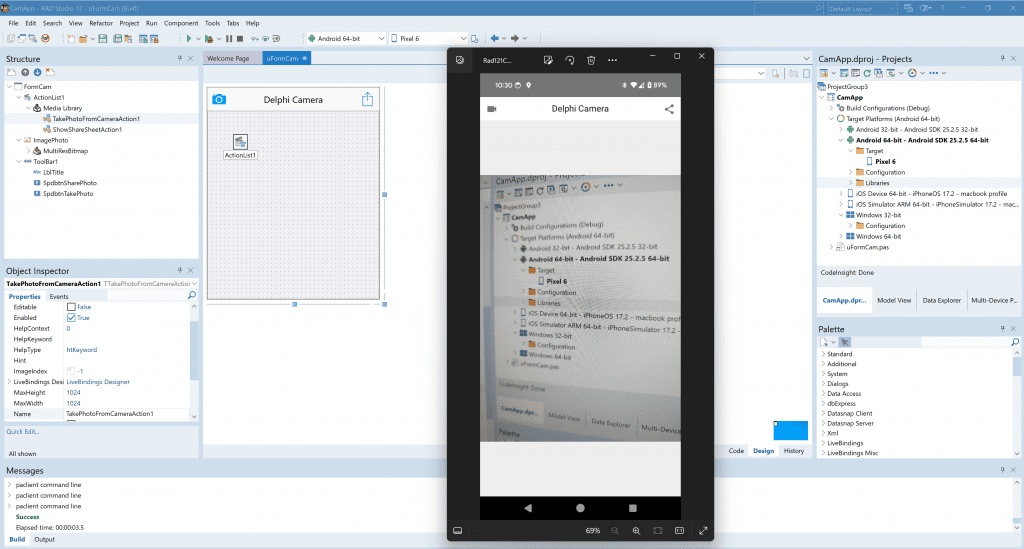This screenshot has width=1024, height=549.
Task: Click the zoom out icon in photo viewer
Action: (x=615, y=531)
